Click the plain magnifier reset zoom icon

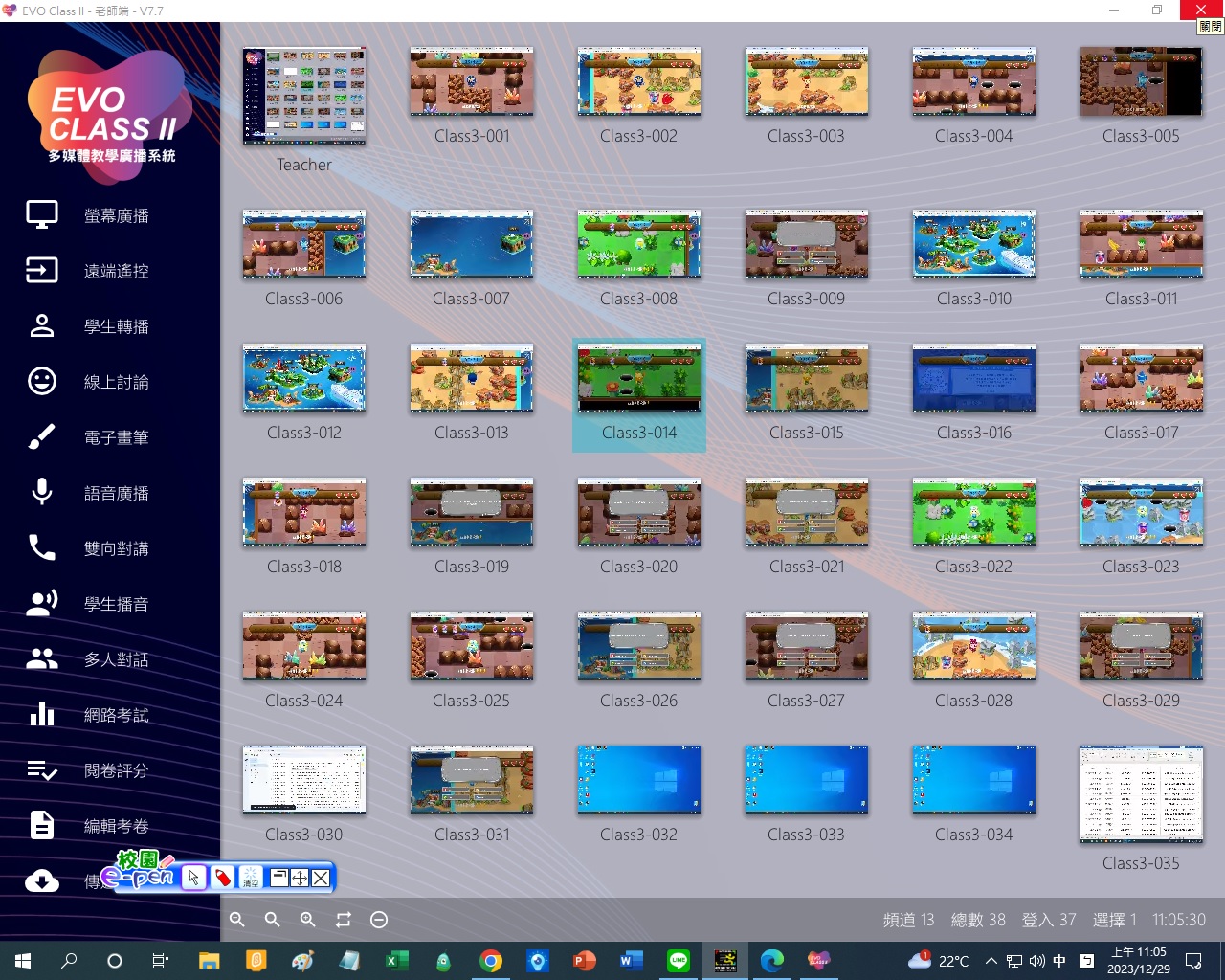[273, 920]
